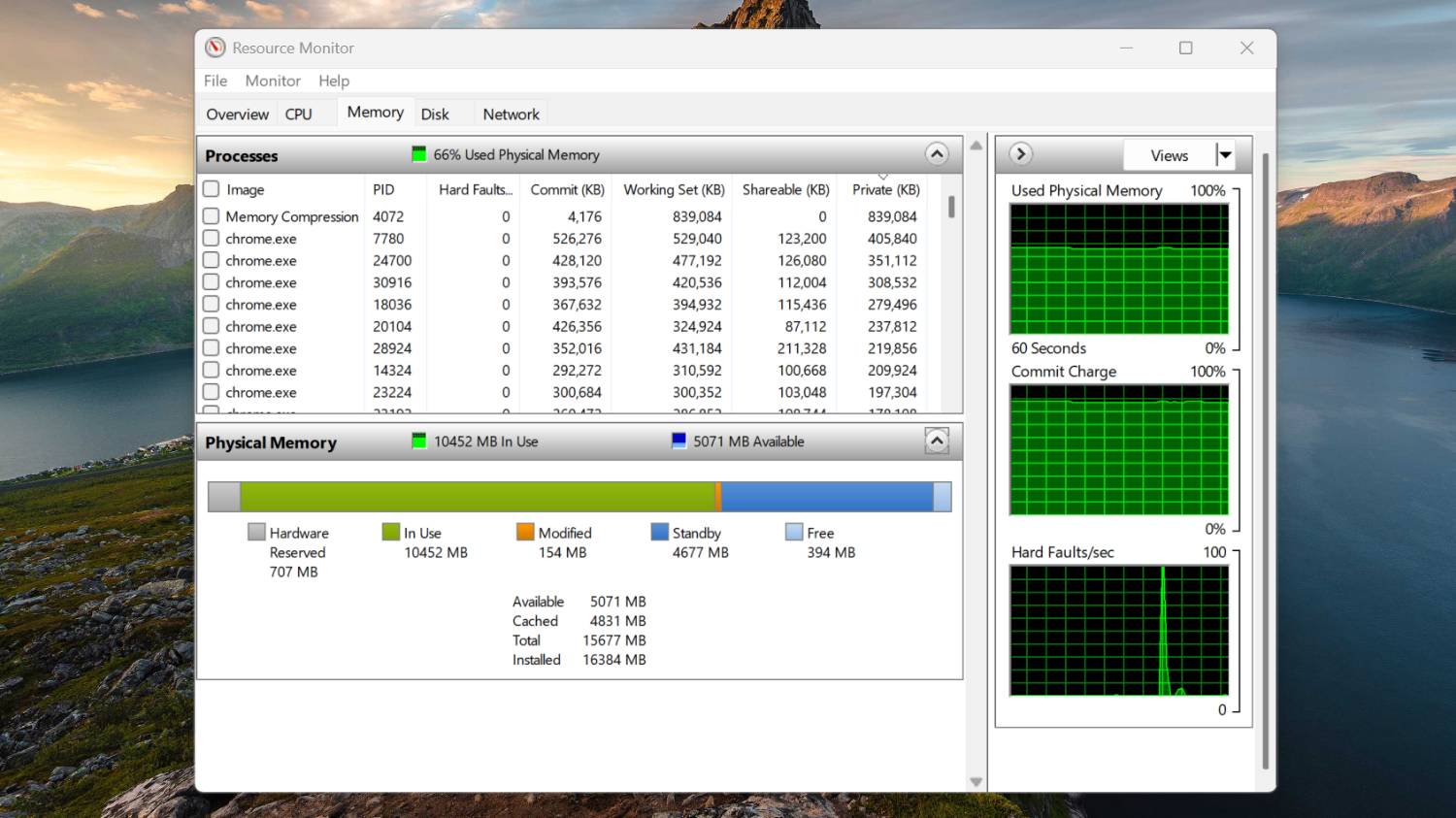Collapse the Processes section chevron
This screenshot has width=1456, height=818.
coord(937,154)
